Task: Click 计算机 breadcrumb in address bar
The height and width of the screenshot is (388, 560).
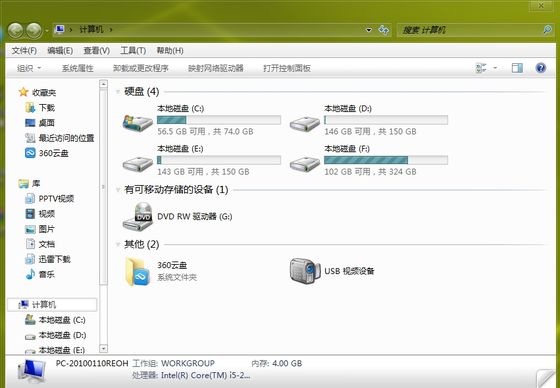Action: click(91, 29)
